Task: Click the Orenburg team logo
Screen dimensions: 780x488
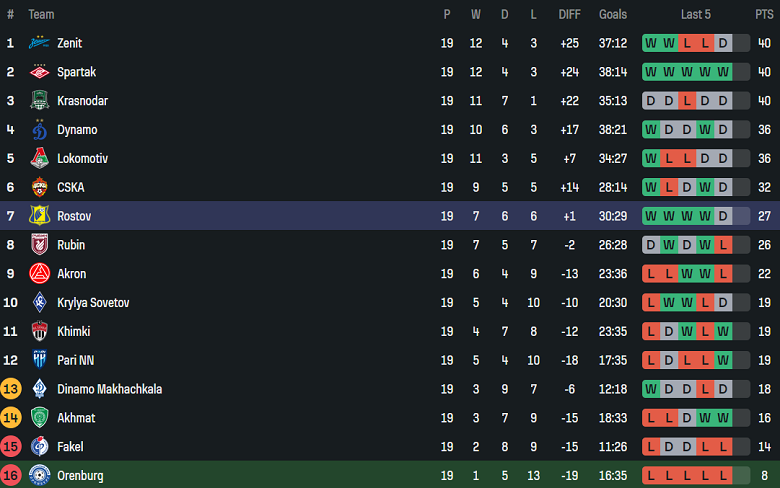Action: [40, 475]
